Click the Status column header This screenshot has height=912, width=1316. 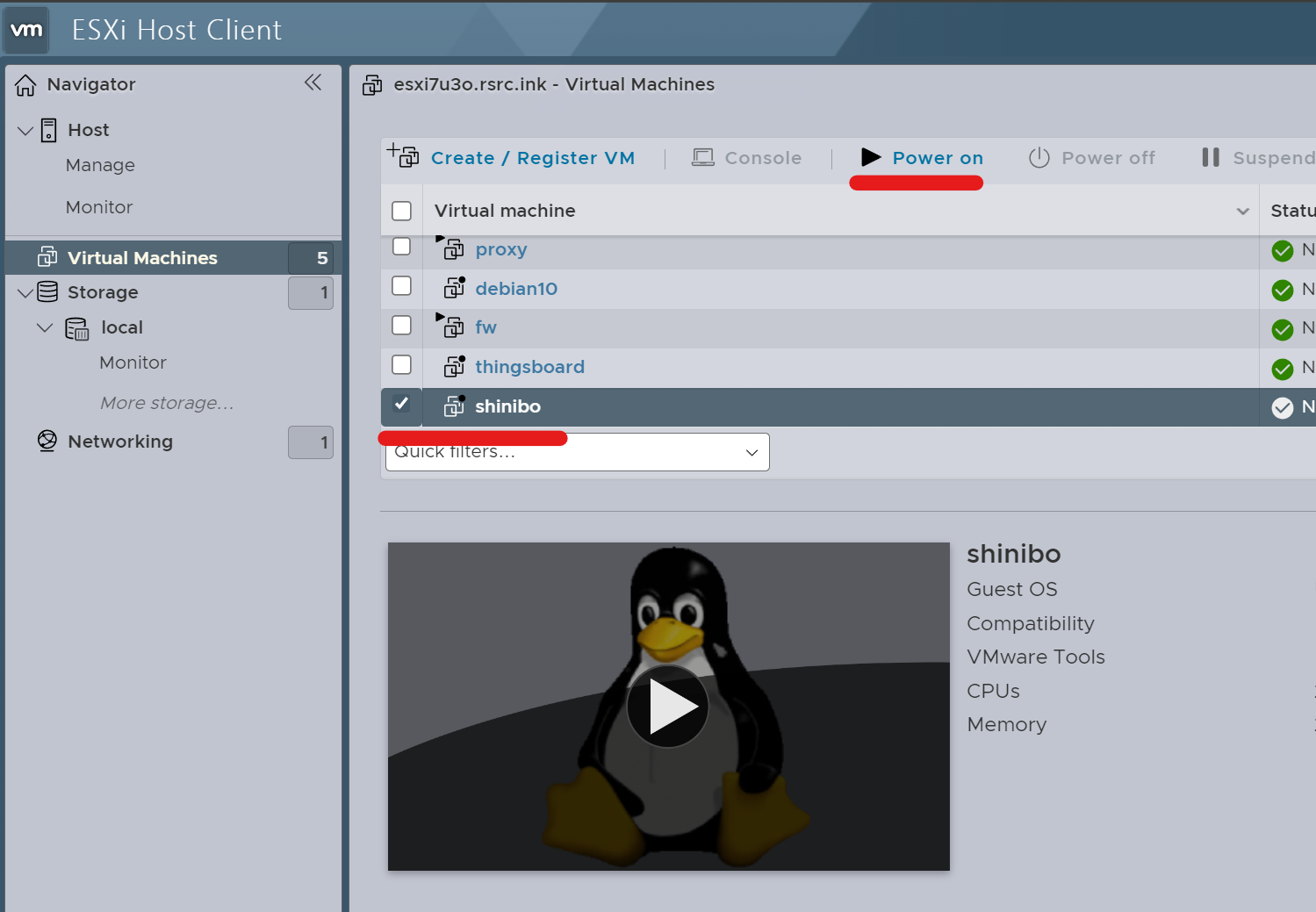[x=1293, y=211]
